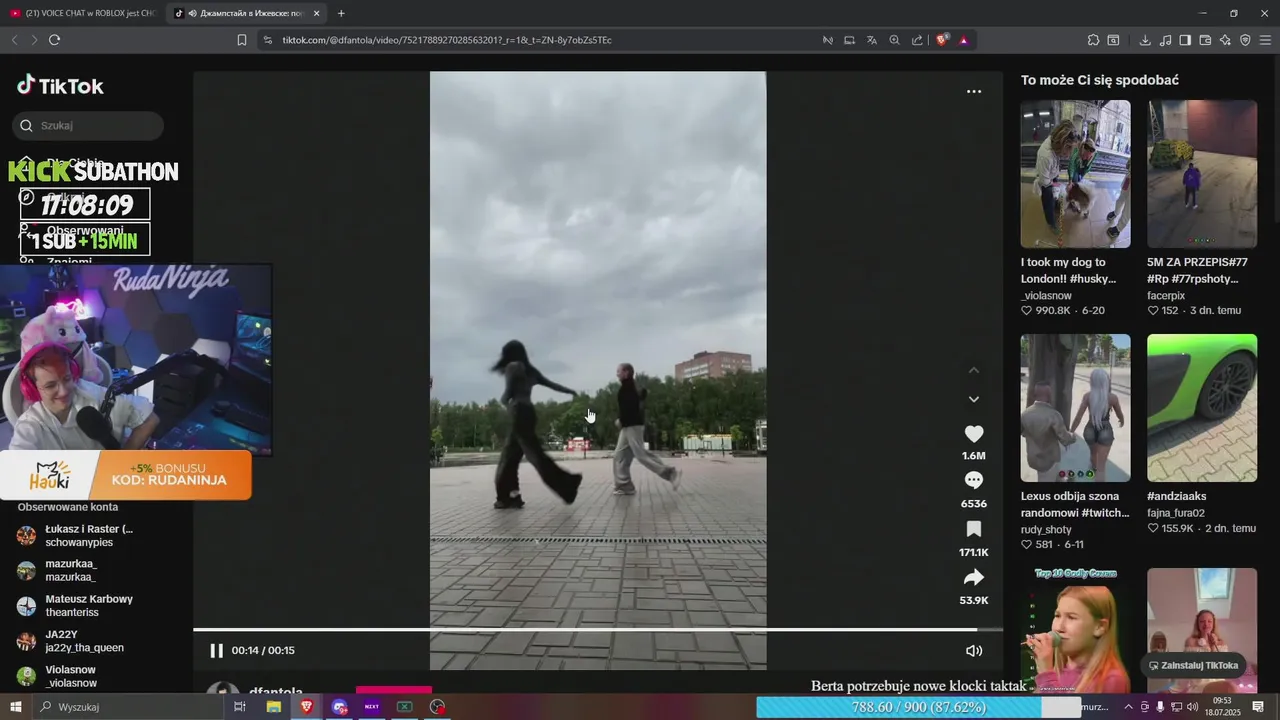Go to next video with down chevron
The image size is (1280, 720).
(973, 399)
